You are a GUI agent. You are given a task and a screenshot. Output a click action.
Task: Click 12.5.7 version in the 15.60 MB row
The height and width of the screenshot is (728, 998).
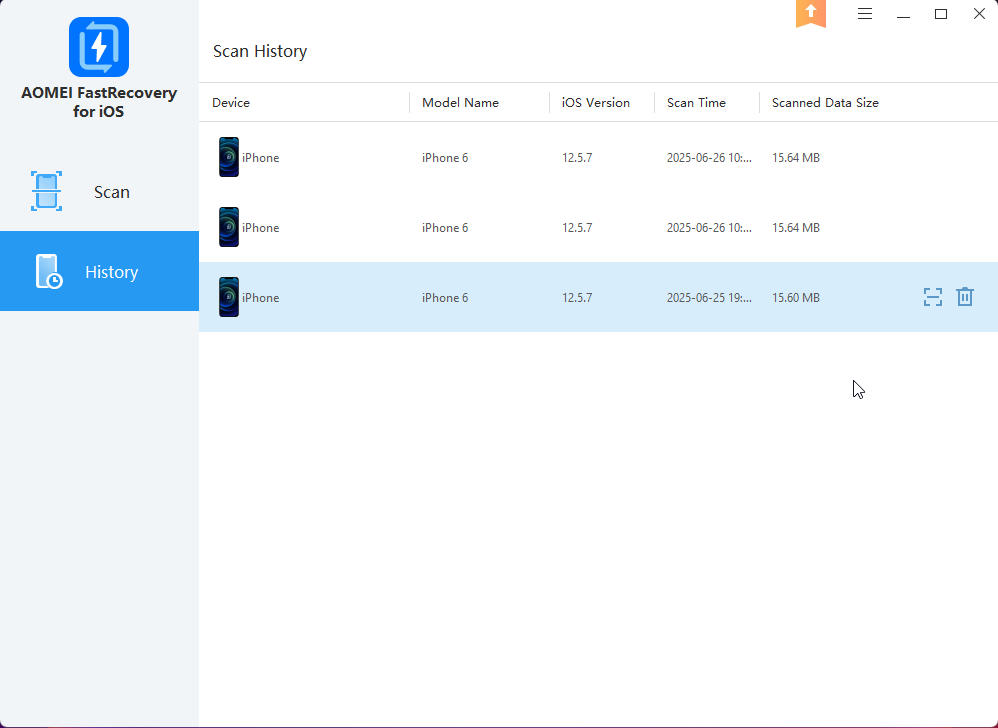(577, 298)
